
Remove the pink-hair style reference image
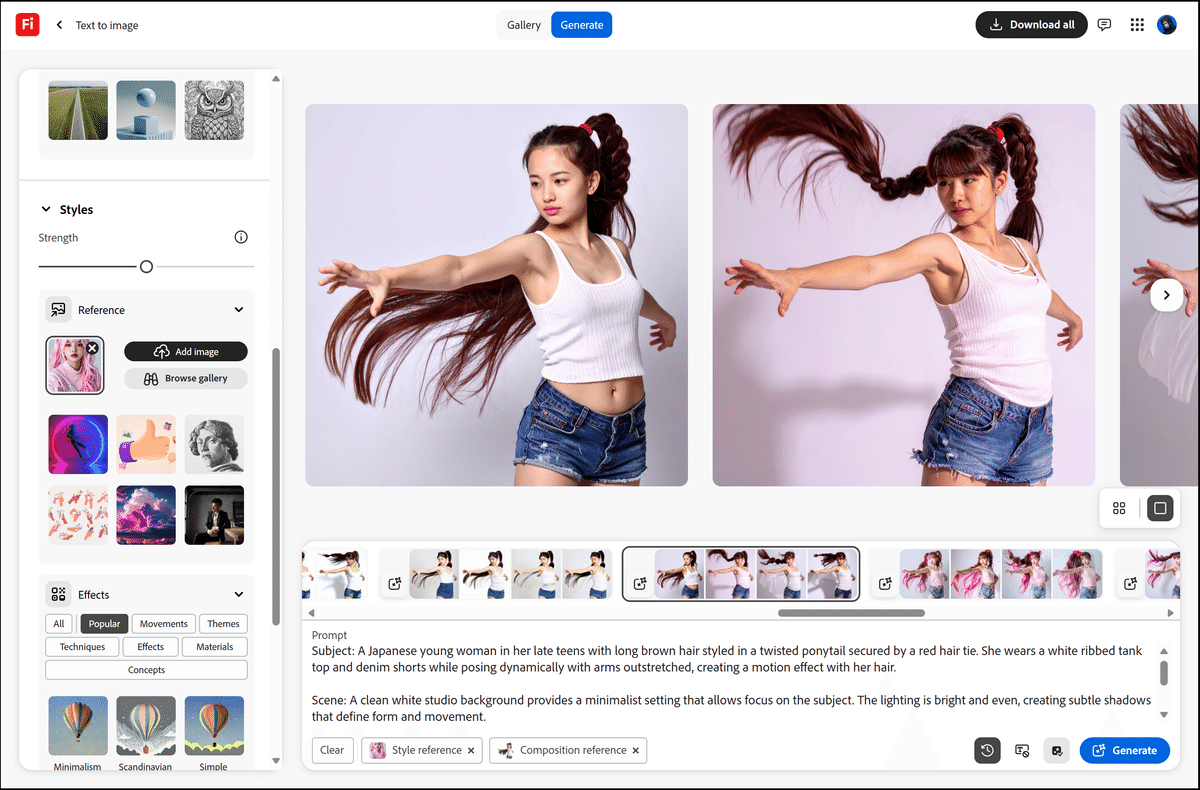click(x=92, y=347)
